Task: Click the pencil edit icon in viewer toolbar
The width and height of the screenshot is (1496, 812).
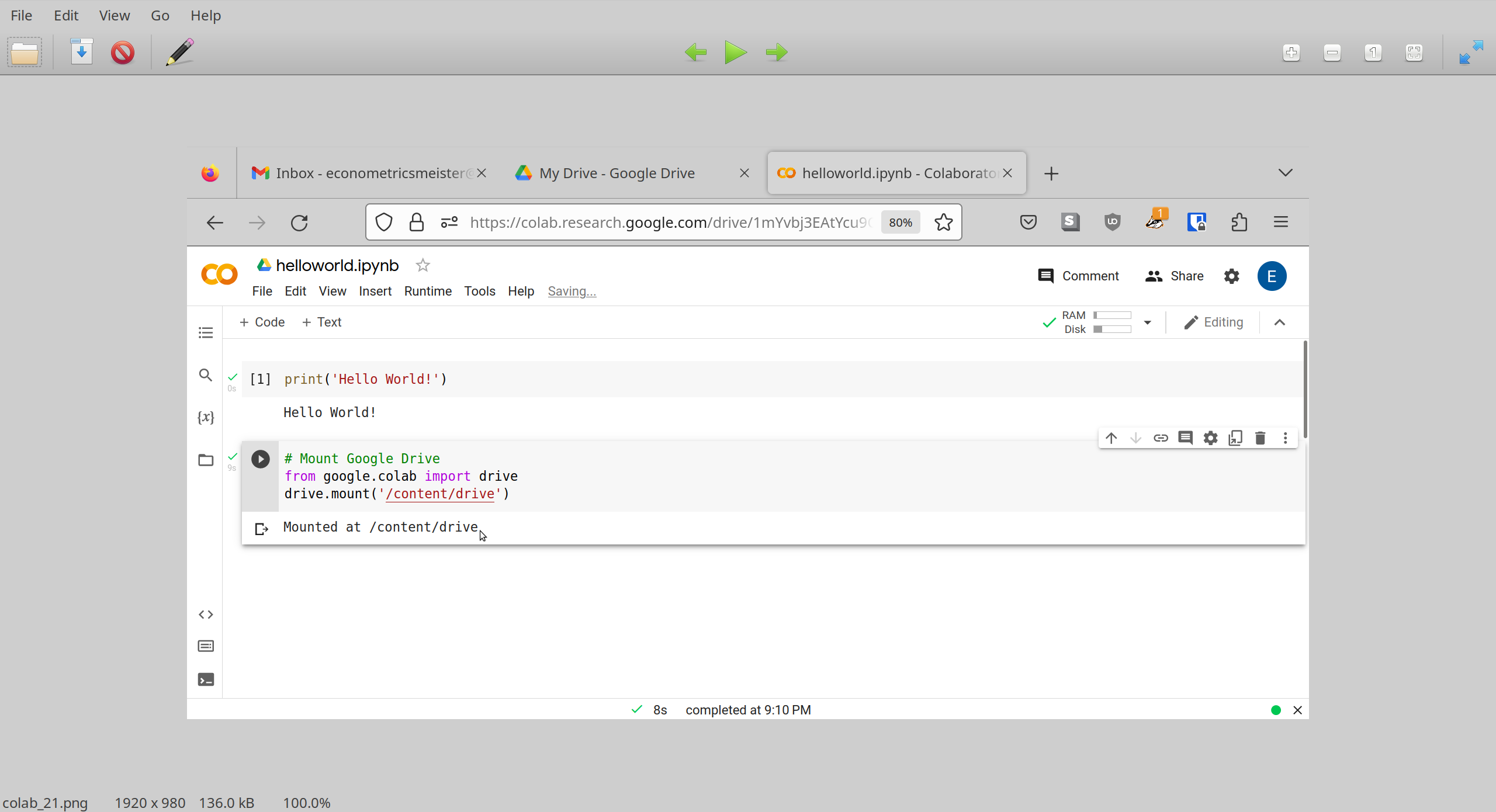Action: pyautogui.click(x=180, y=52)
